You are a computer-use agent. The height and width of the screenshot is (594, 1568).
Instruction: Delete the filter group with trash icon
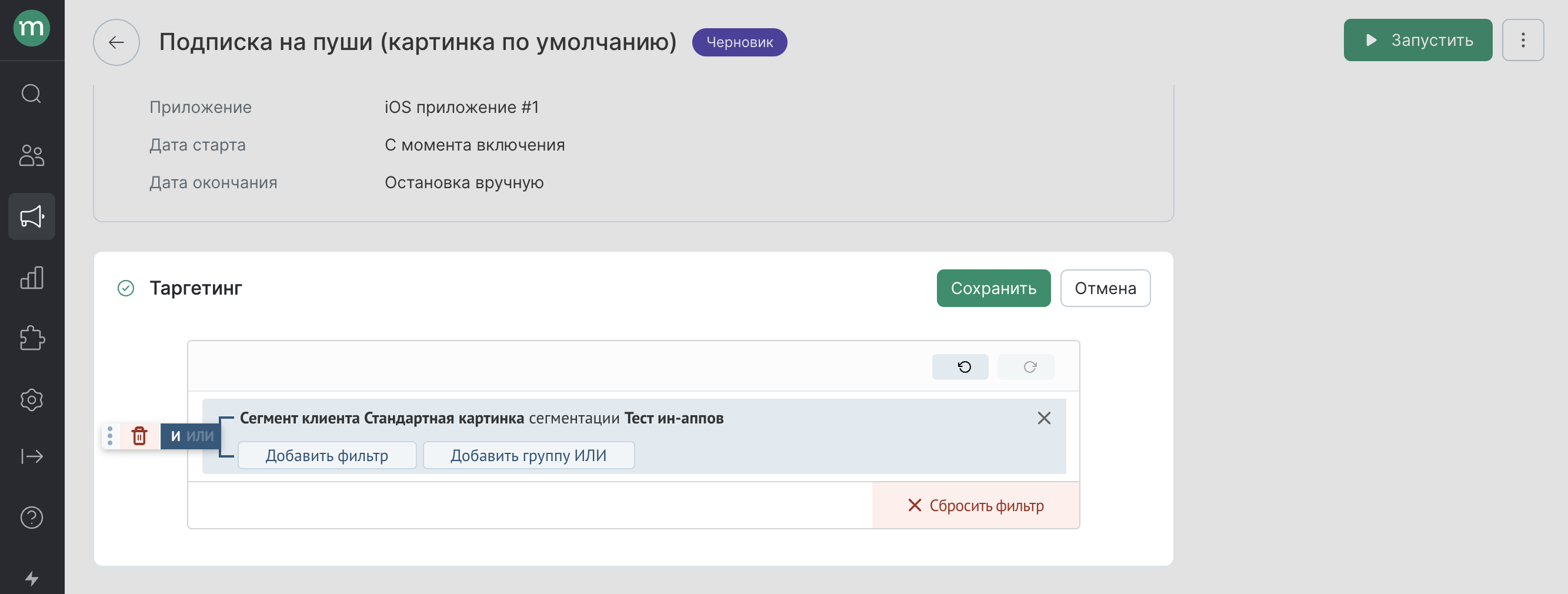(x=139, y=436)
